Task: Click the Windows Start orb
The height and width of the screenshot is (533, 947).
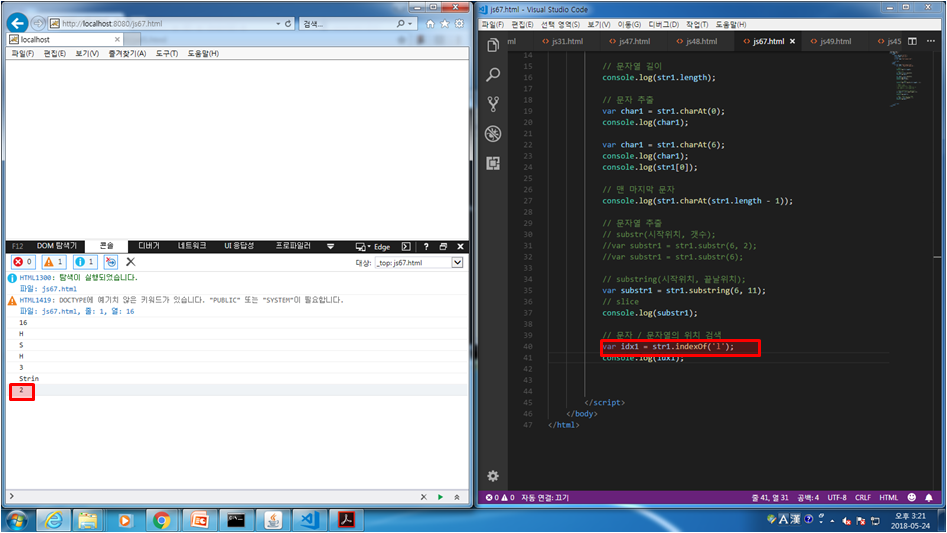Action: pos(16,520)
